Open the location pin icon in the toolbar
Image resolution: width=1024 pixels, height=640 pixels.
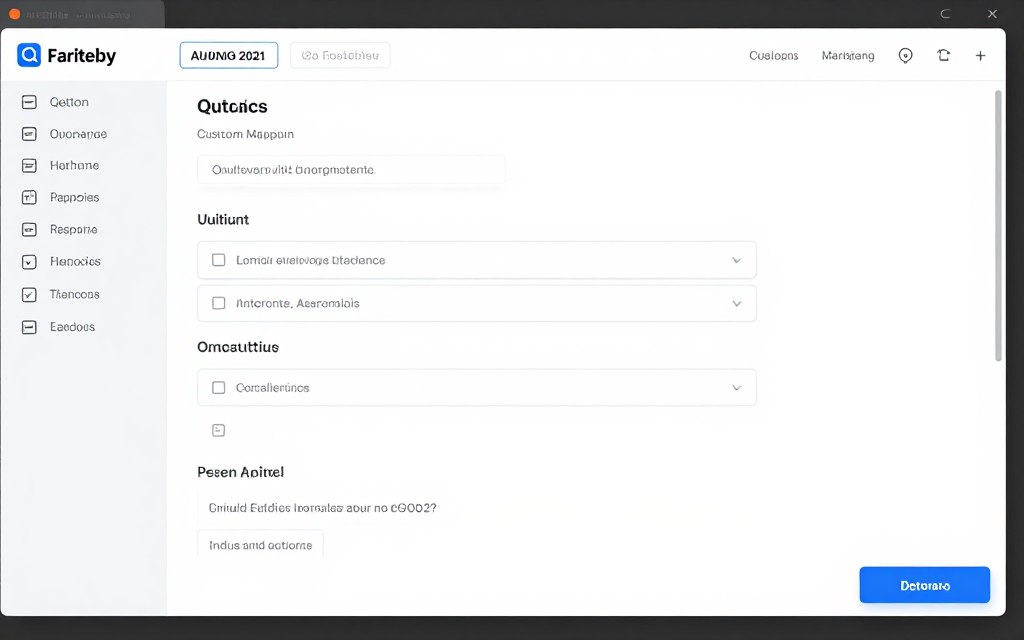(x=905, y=55)
